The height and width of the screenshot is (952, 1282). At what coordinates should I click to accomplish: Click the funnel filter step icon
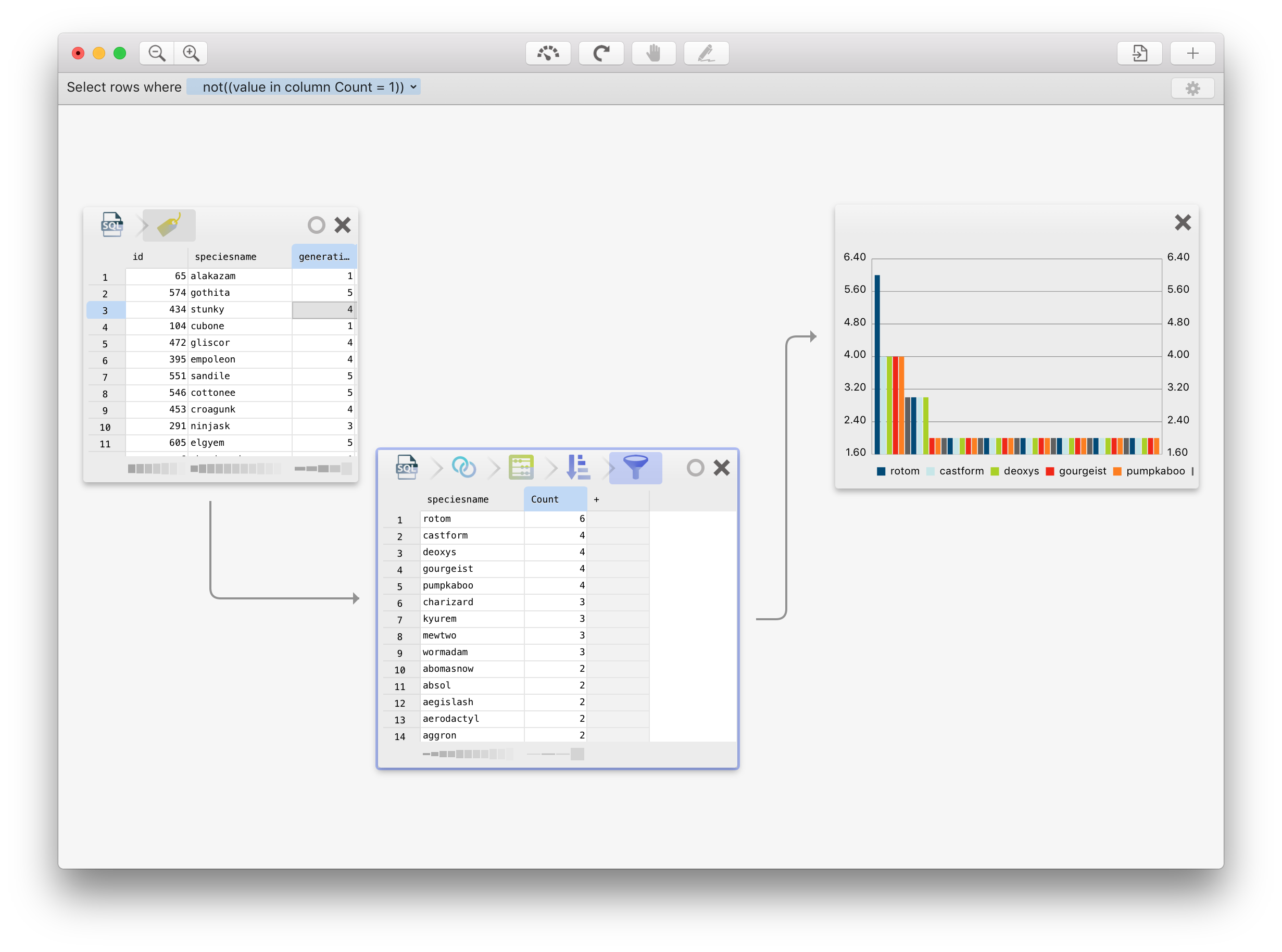tap(635, 467)
